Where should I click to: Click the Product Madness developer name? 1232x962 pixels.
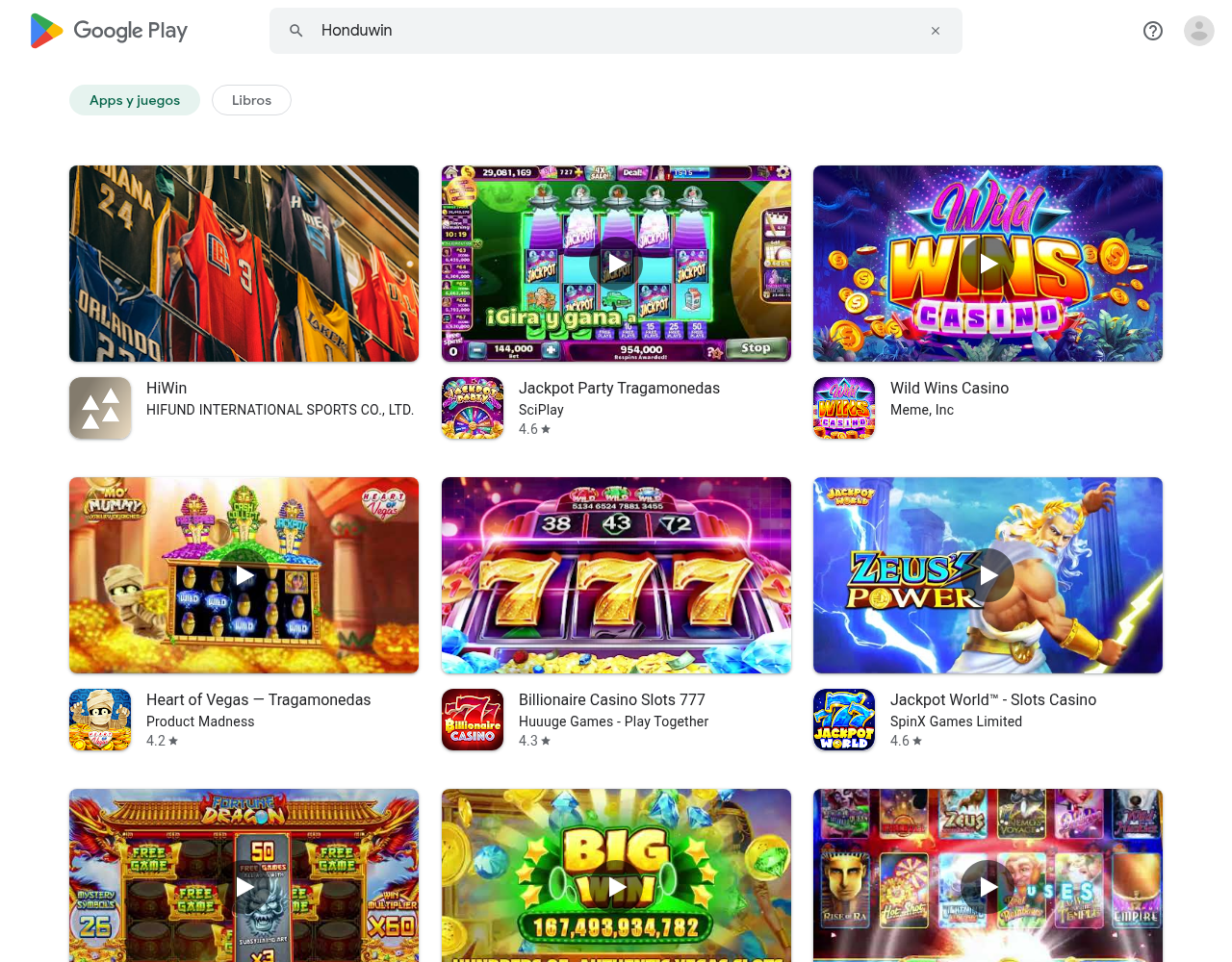[x=200, y=721]
